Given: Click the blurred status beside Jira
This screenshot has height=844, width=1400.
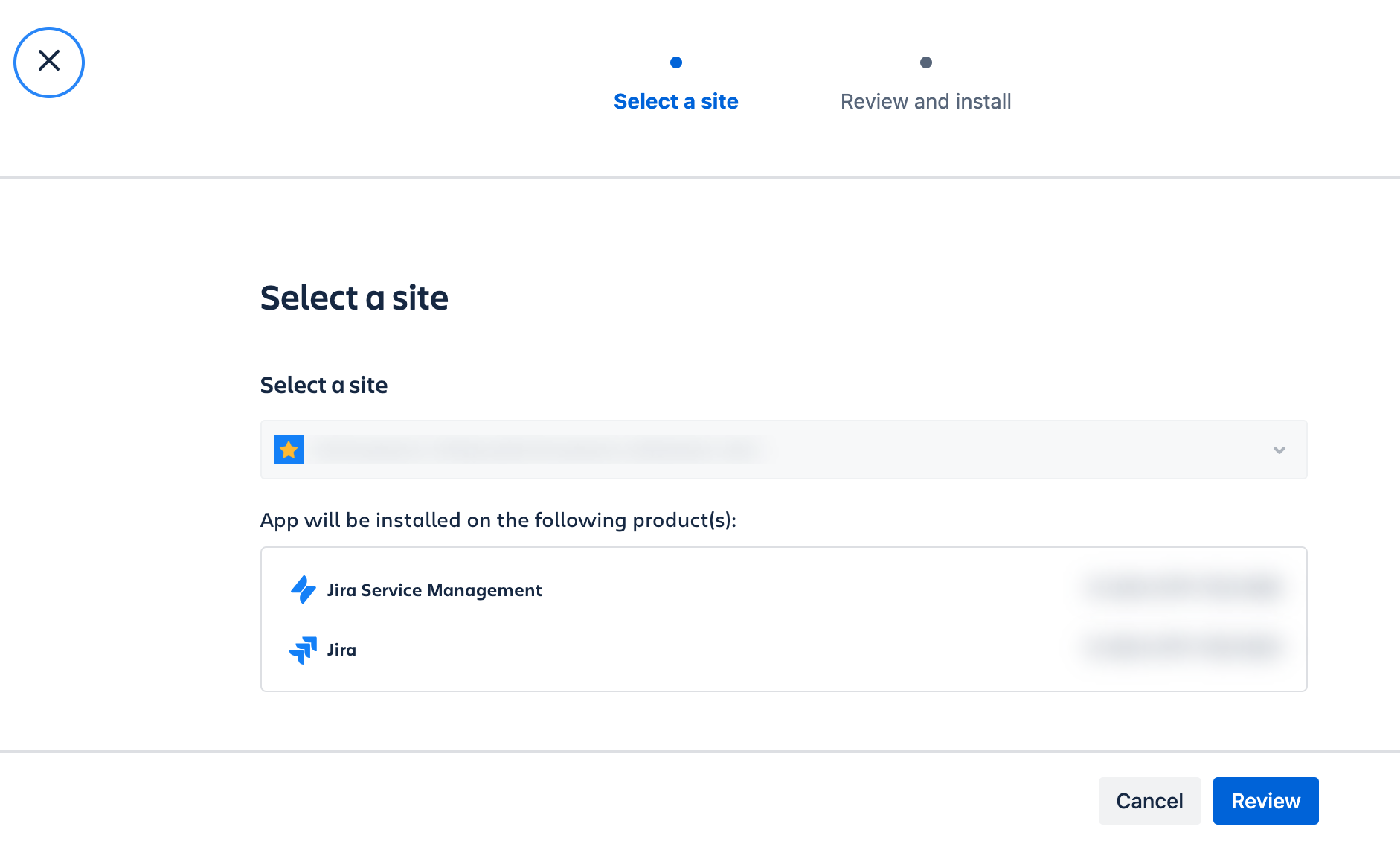Looking at the screenshot, I should pos(1183,646).
